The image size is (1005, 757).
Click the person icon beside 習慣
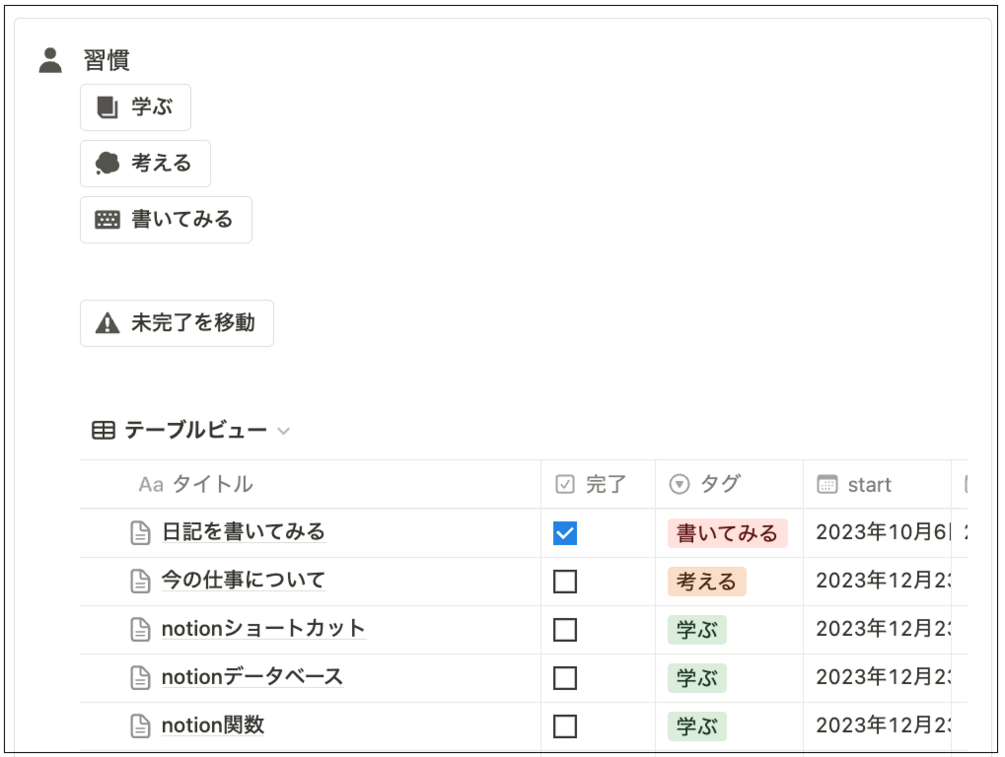50,60
